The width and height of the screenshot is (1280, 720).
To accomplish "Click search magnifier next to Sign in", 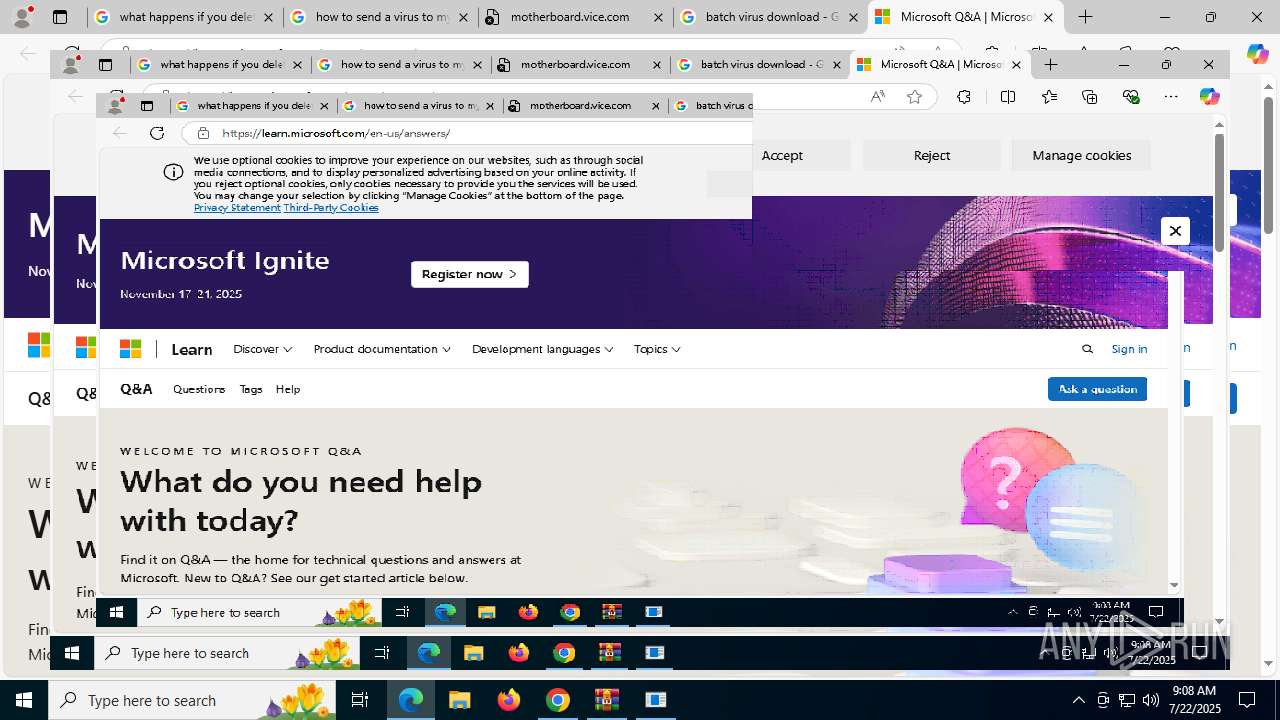I will pos(1087,349).
